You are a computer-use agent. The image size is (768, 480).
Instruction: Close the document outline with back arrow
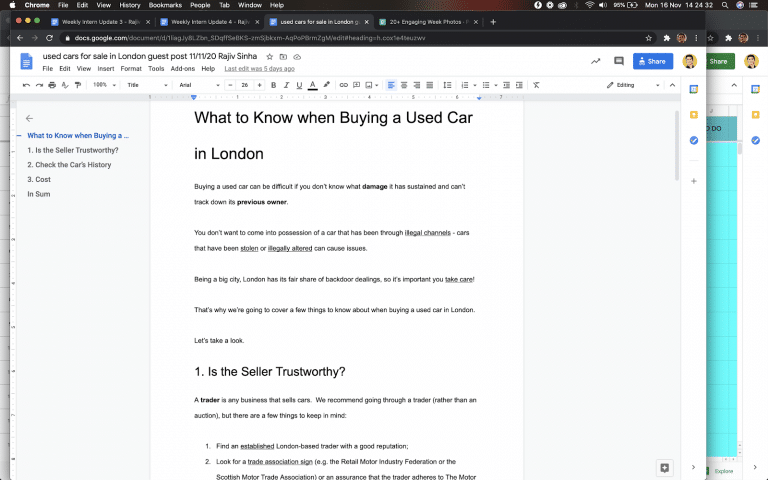[x=29, y=118]
